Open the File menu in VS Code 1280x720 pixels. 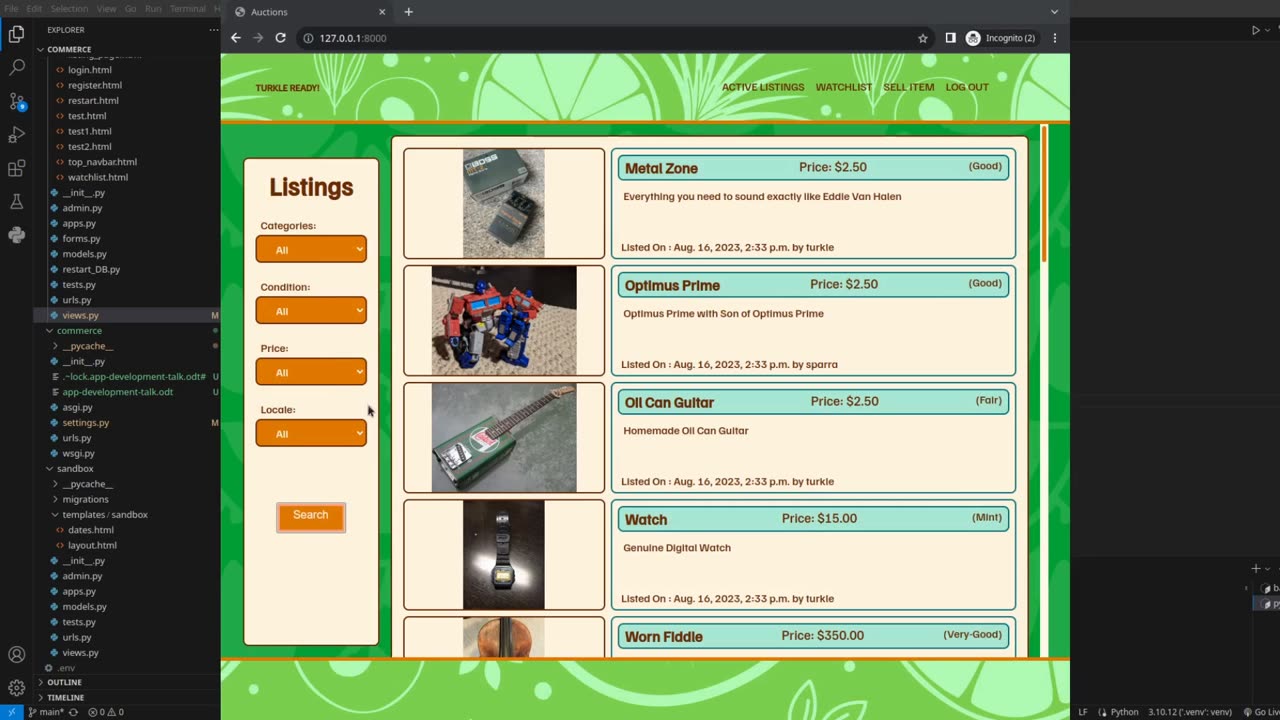click(x=12, y=8)
